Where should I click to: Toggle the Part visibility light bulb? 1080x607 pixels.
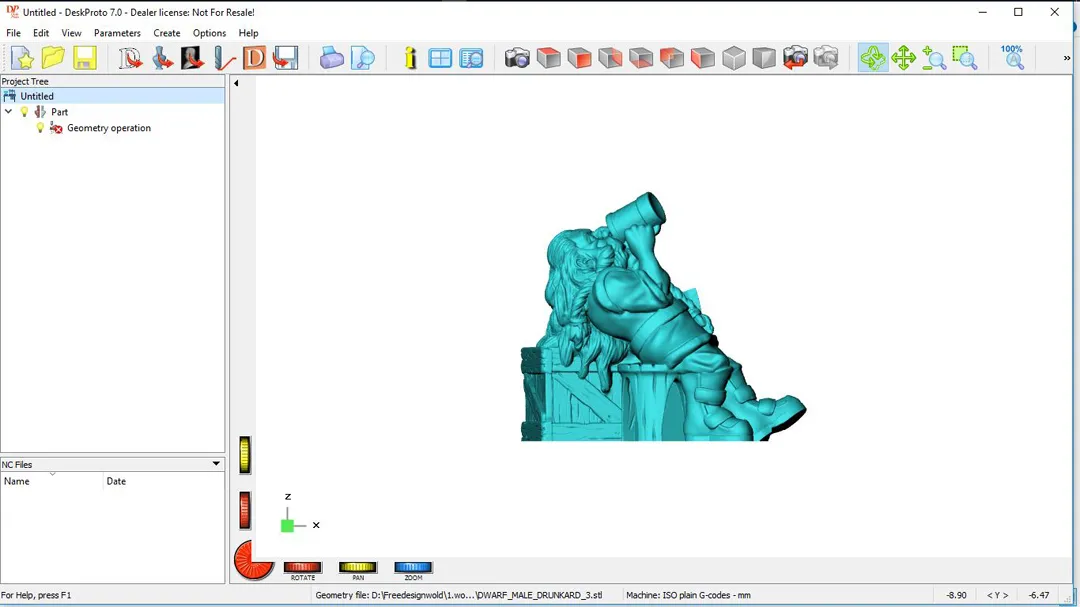25,112
